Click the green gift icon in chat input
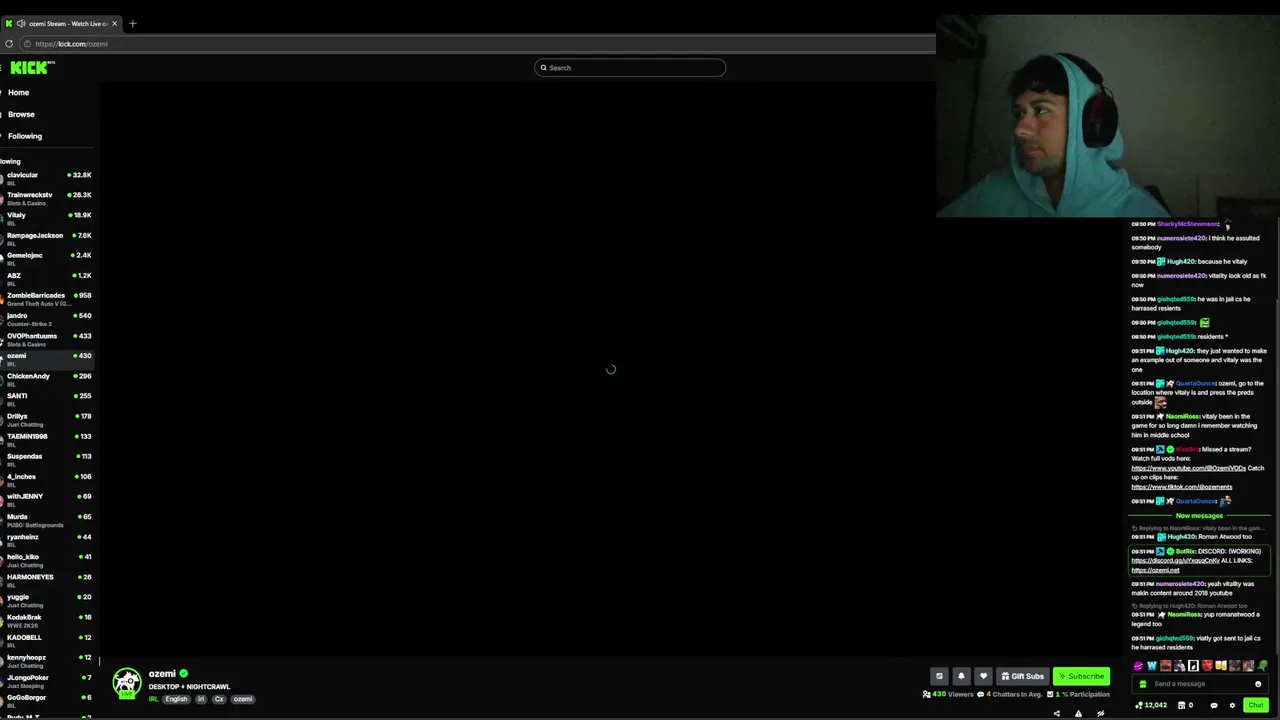The image size is (1280, 720). click(x=1143, y=684)
